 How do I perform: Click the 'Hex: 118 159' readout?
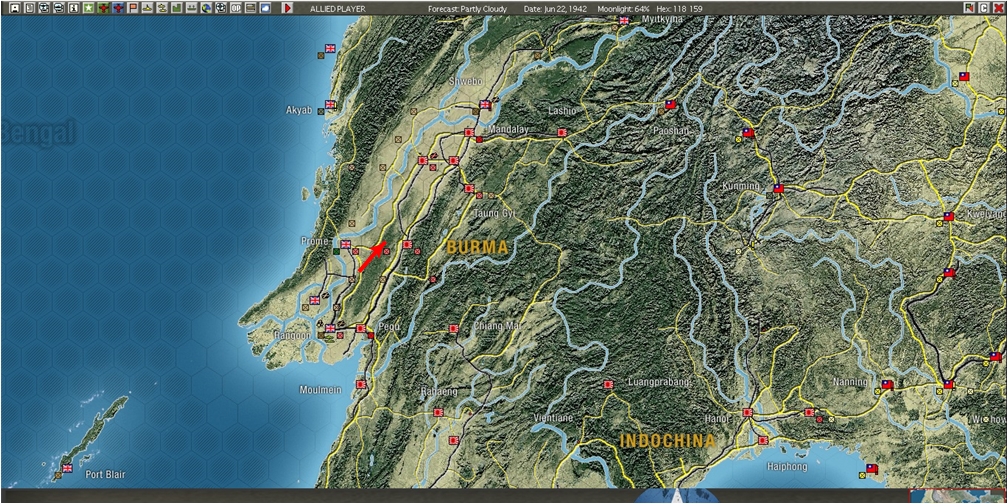(680, 9)
